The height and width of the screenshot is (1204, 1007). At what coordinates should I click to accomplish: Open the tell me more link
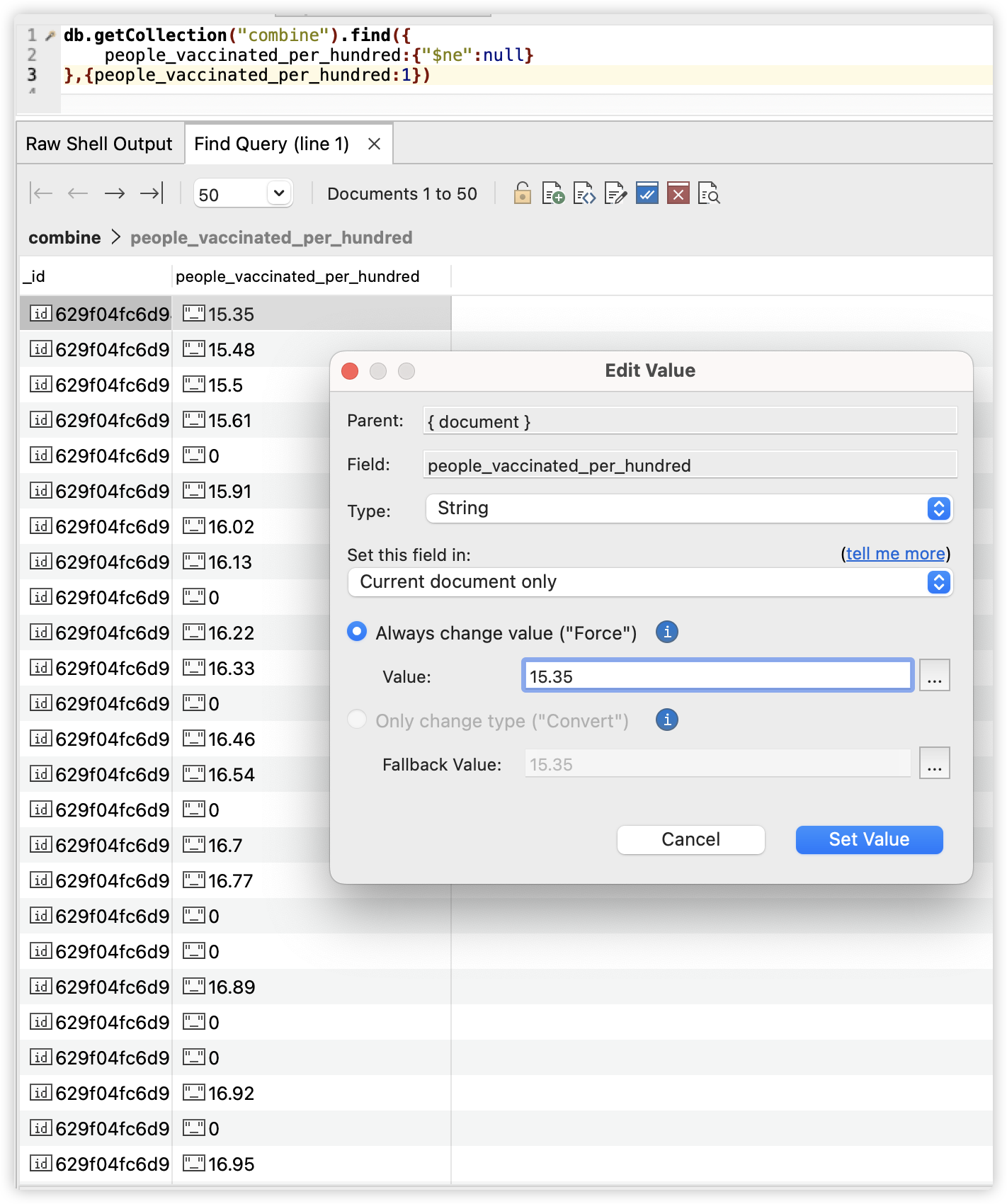895,554
